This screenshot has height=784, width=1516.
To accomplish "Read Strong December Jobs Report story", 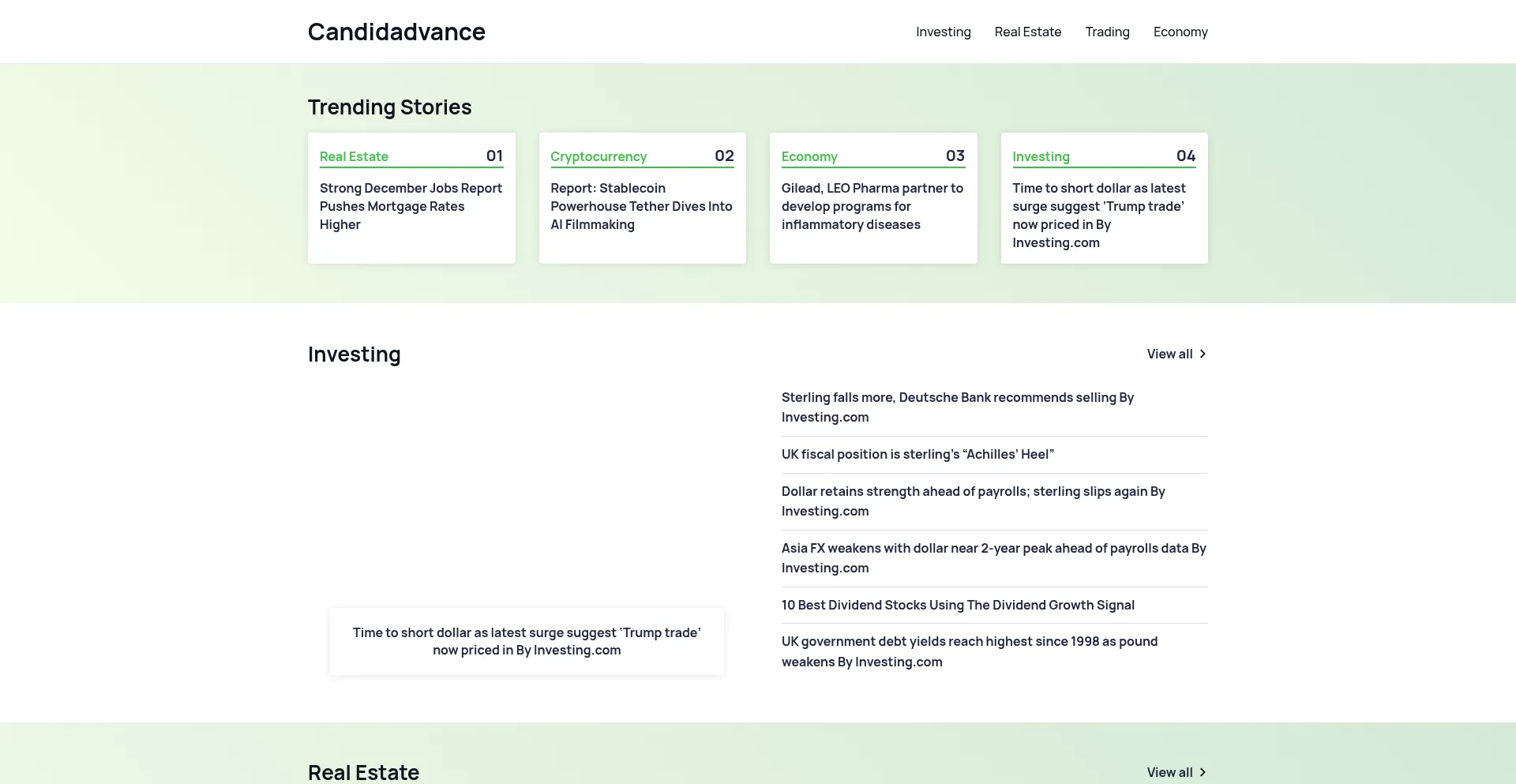I will click(411, 206).
